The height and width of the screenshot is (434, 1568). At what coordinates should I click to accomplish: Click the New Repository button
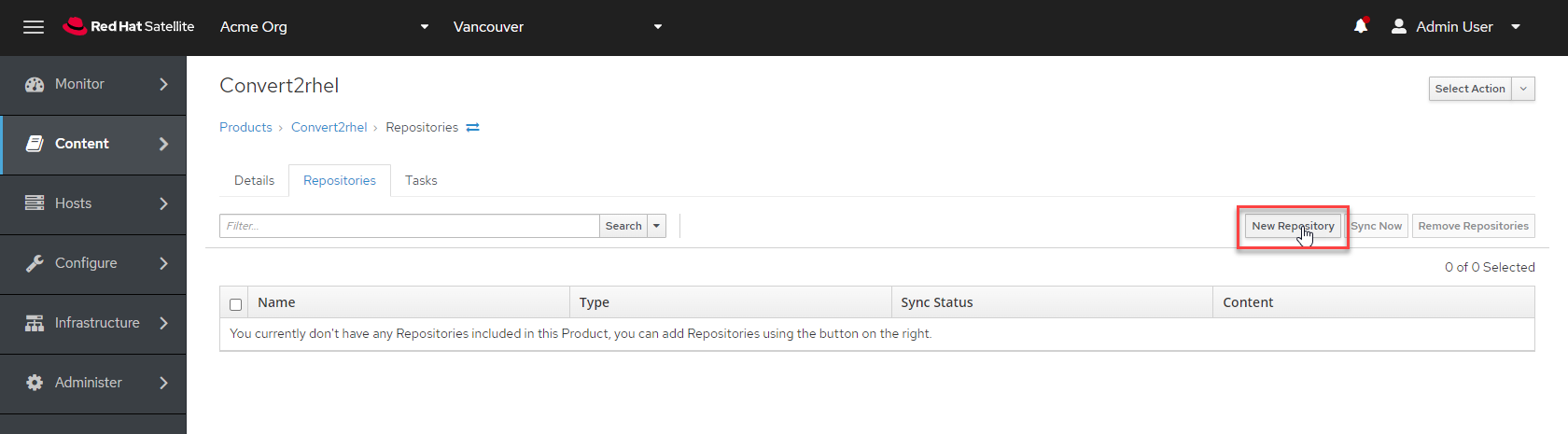click(1292, 226)
